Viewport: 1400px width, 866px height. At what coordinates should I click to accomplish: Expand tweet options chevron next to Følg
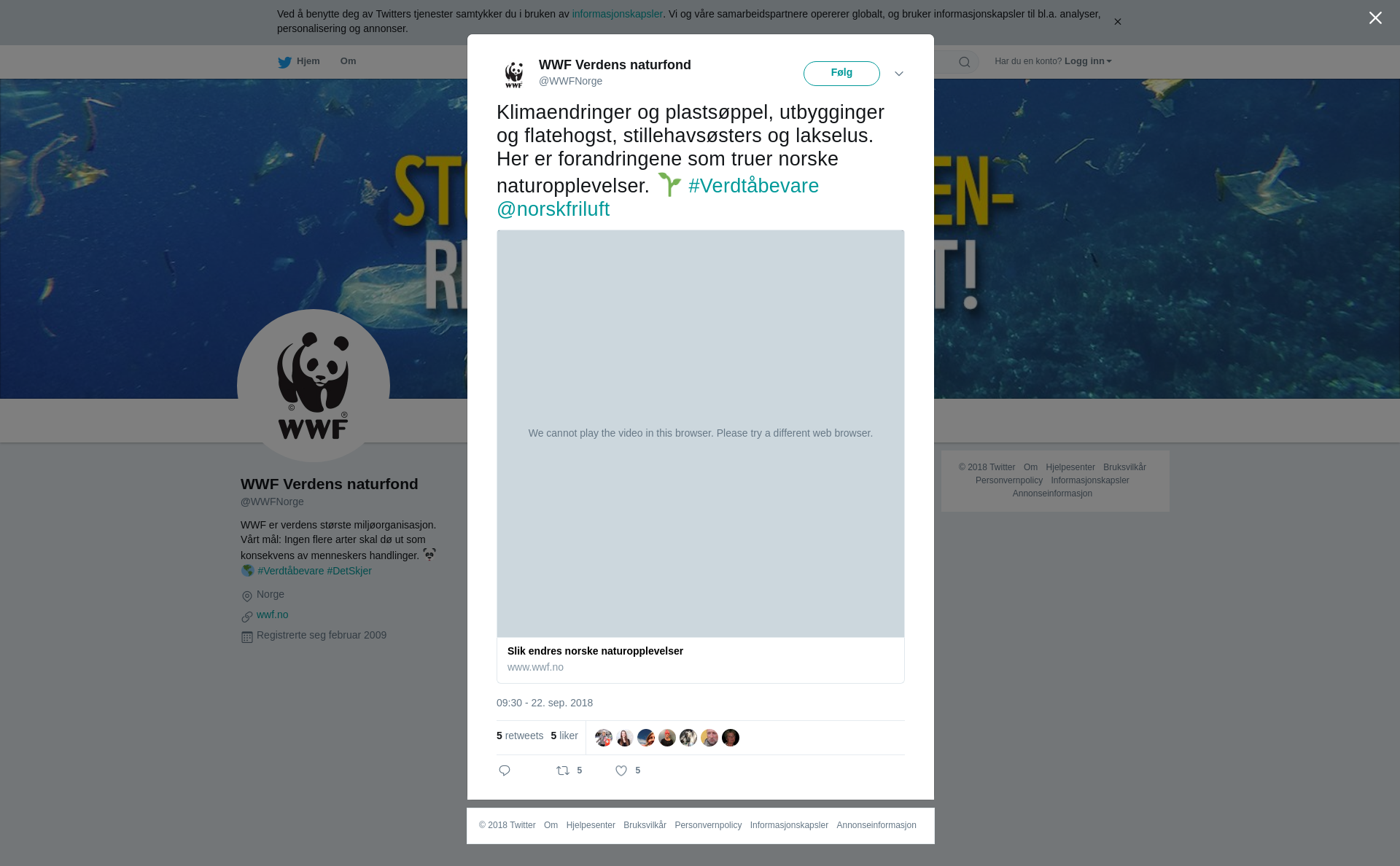coord(899,74)
